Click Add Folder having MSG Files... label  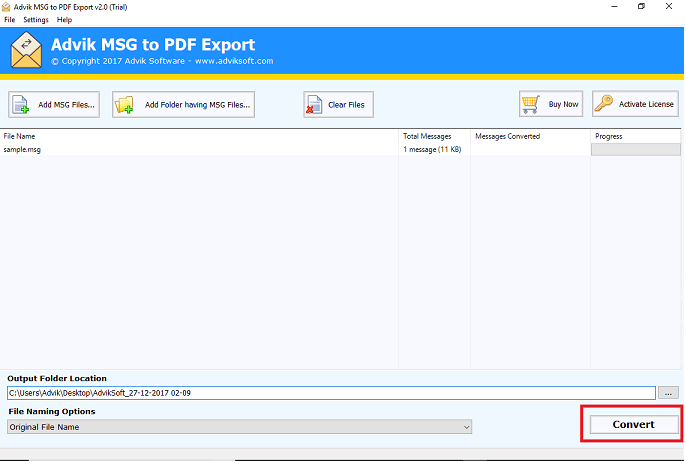coord(197,105)
